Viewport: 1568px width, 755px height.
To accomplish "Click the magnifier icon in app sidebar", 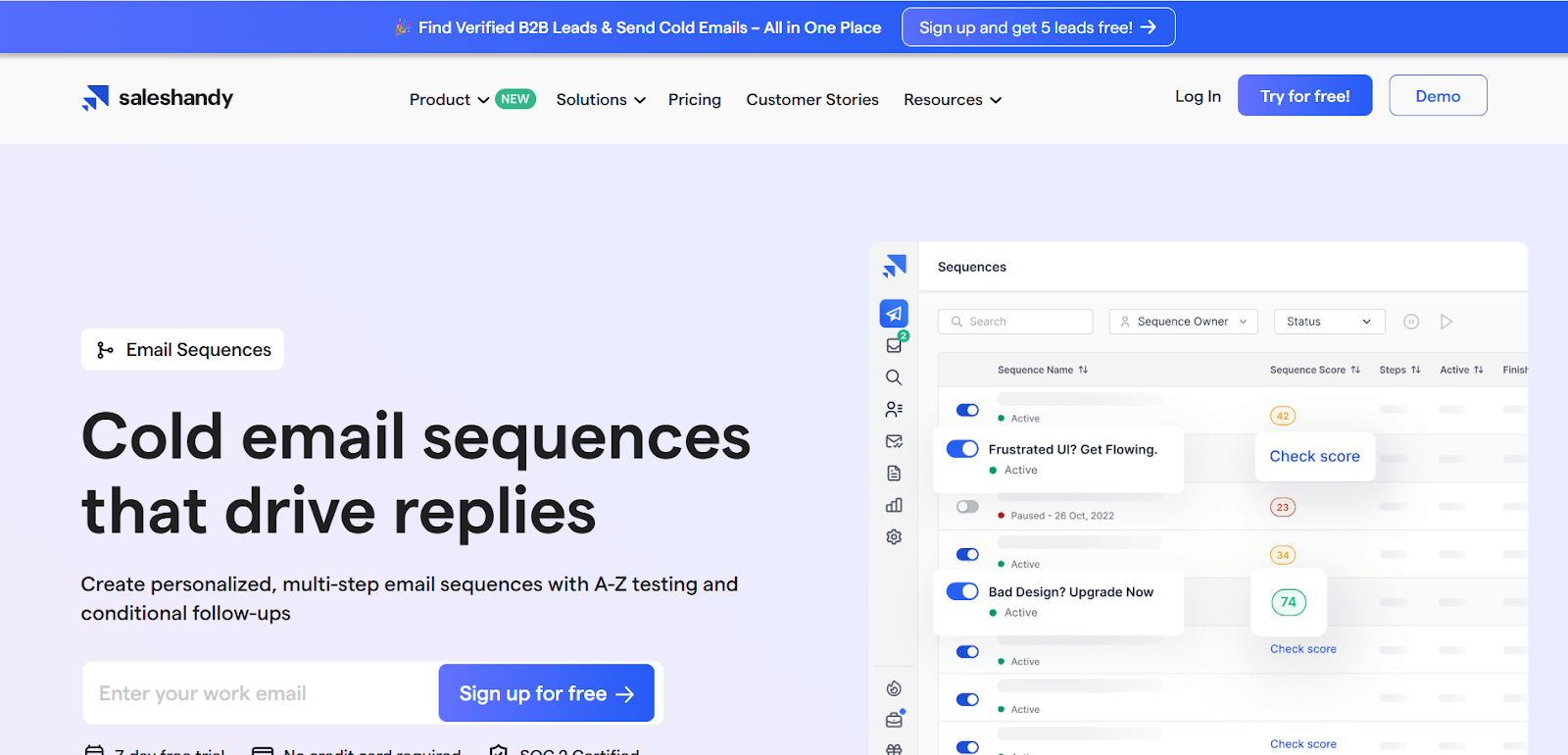I will [894, 377].
